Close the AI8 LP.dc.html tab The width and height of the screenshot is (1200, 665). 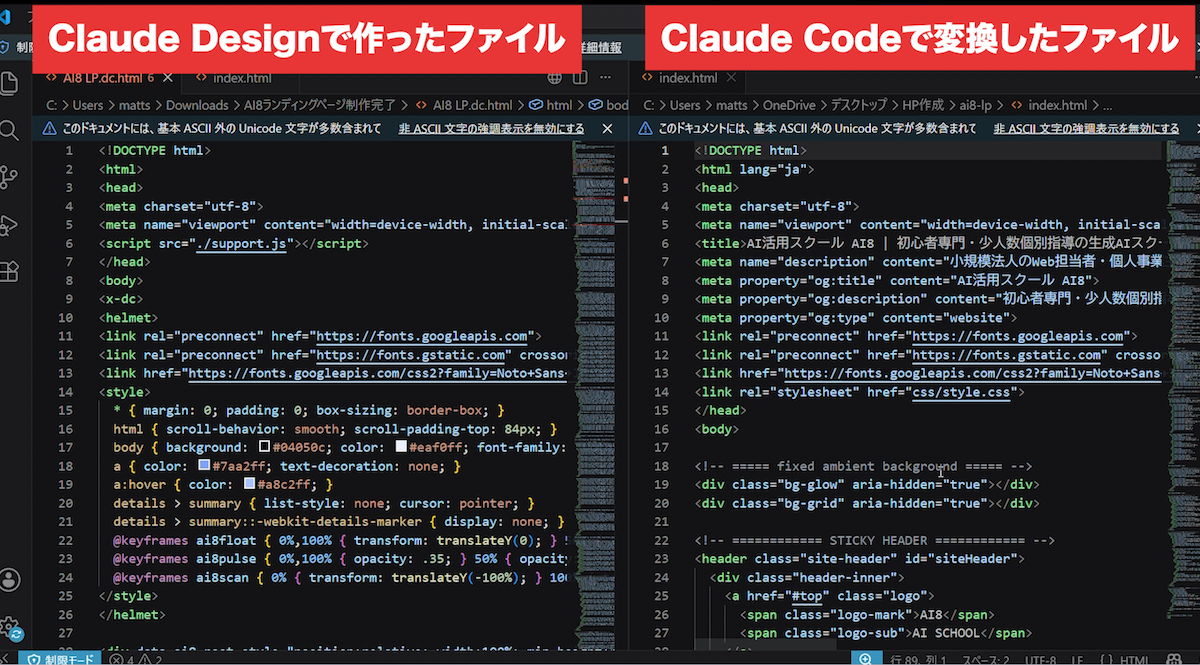pos(168,78)
